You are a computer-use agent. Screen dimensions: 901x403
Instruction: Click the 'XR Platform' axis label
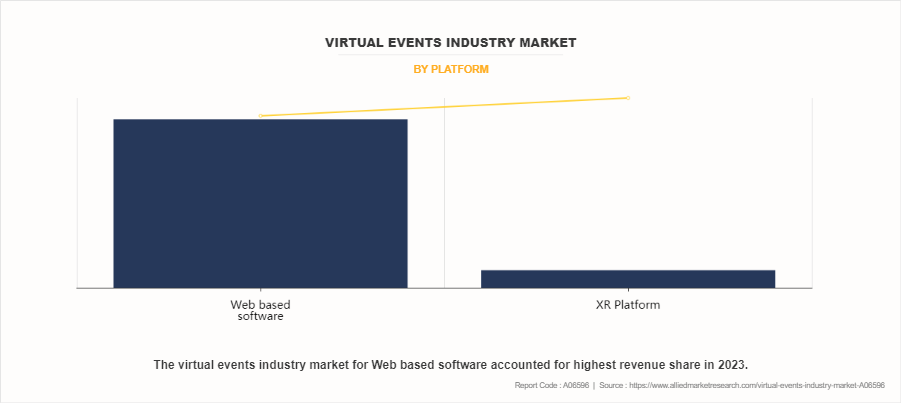coord(628,305)
